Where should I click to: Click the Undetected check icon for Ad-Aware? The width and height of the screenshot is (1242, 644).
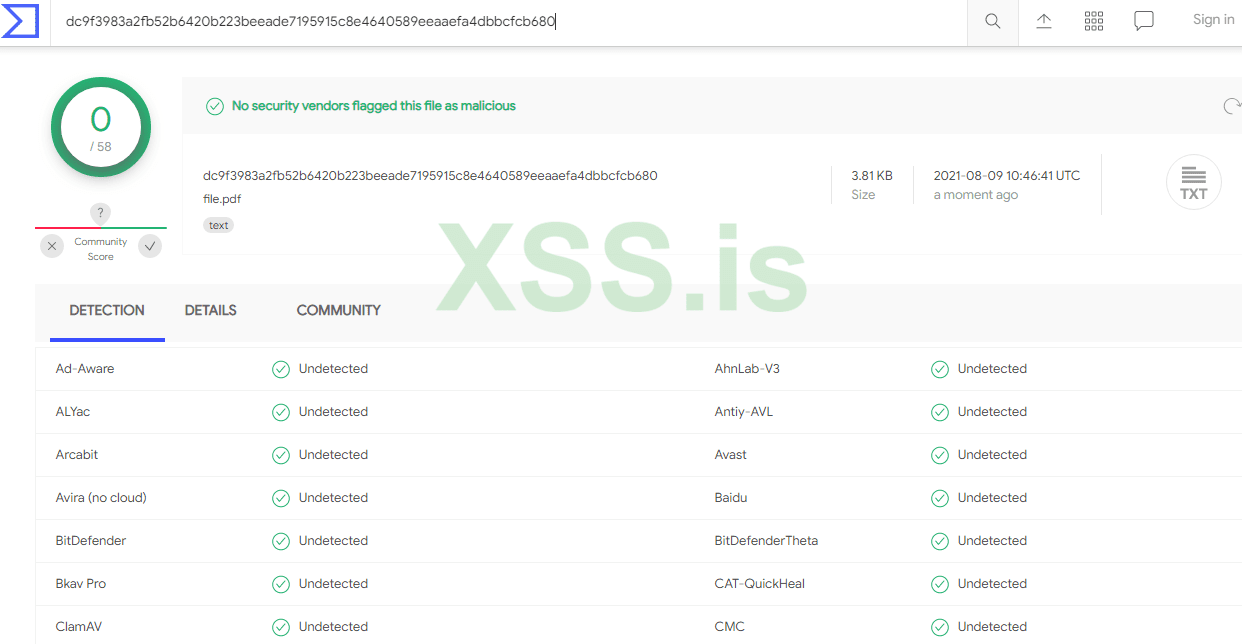pos(281,370)
